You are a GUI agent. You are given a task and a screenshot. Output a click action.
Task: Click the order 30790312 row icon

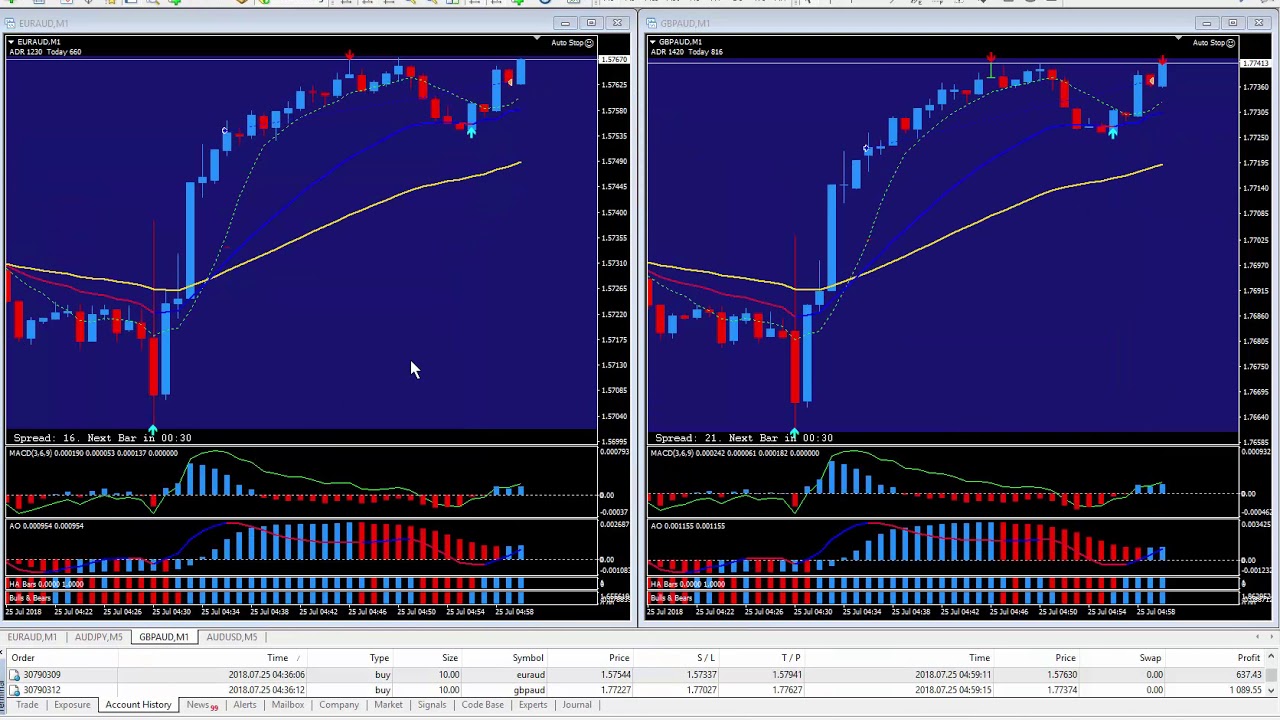(x=14, y=690)
